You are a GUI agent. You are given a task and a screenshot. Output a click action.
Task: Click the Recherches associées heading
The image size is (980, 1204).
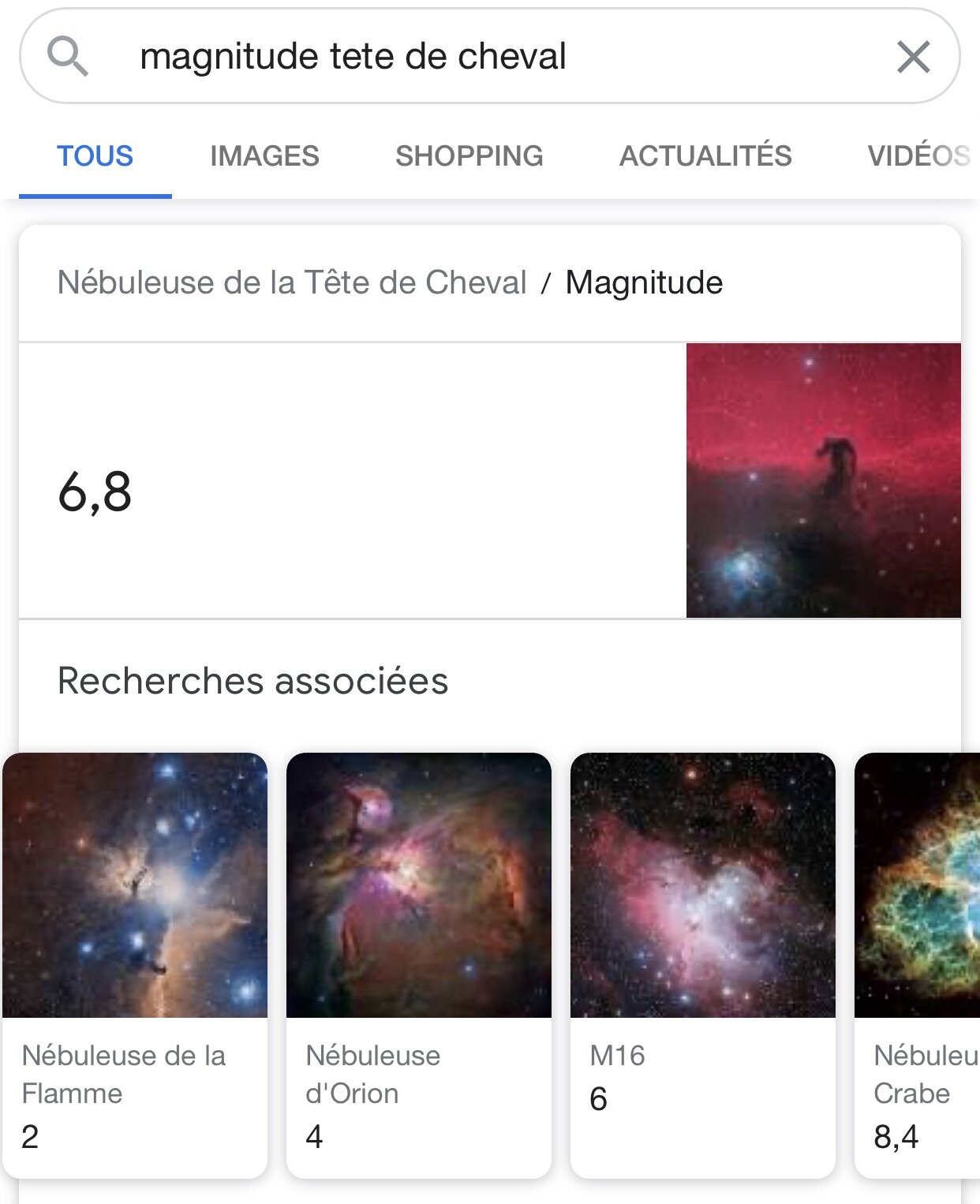(x=252, y=681)
